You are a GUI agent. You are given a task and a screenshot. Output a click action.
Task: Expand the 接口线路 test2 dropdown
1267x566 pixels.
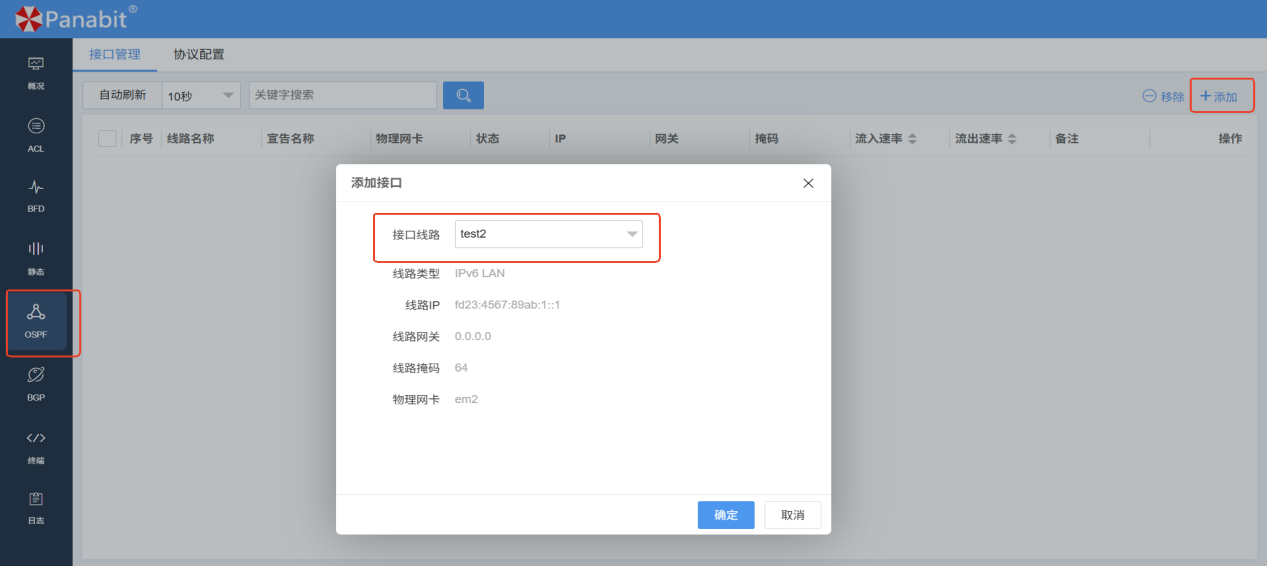point(548,234)
